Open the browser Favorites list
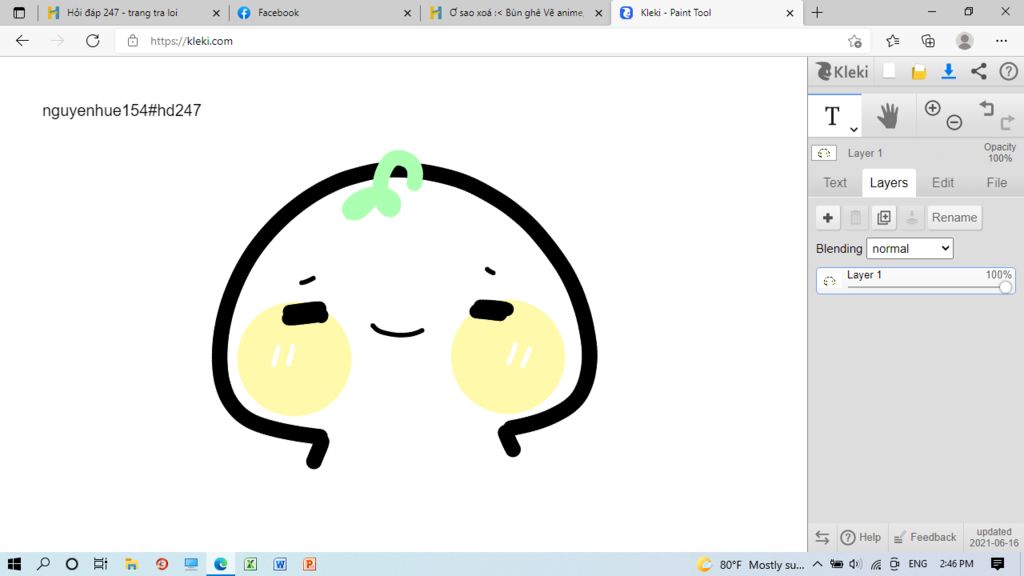Viewport: 1024px width, 576px height. tap(893, 40)
